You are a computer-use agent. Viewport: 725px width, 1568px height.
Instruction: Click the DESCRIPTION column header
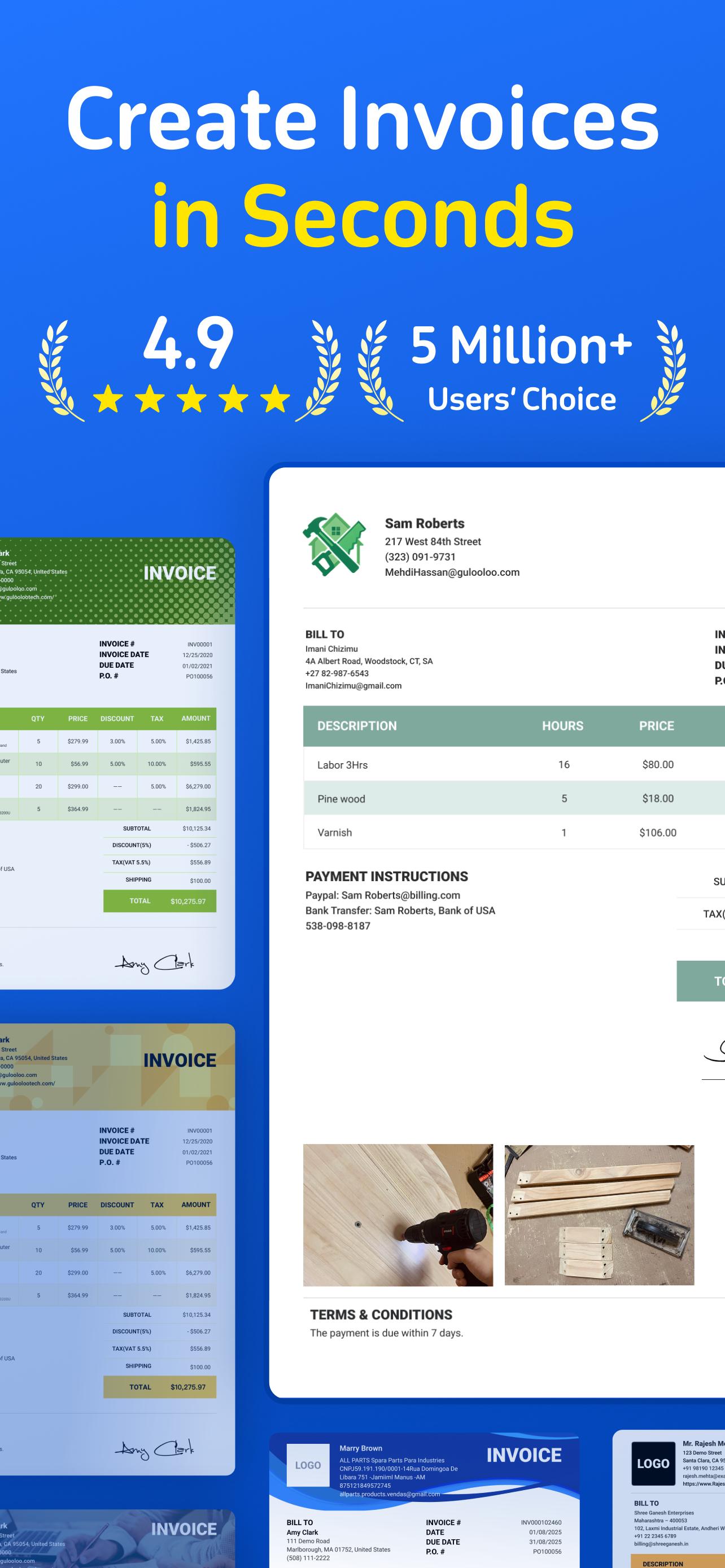click(357, 725)
